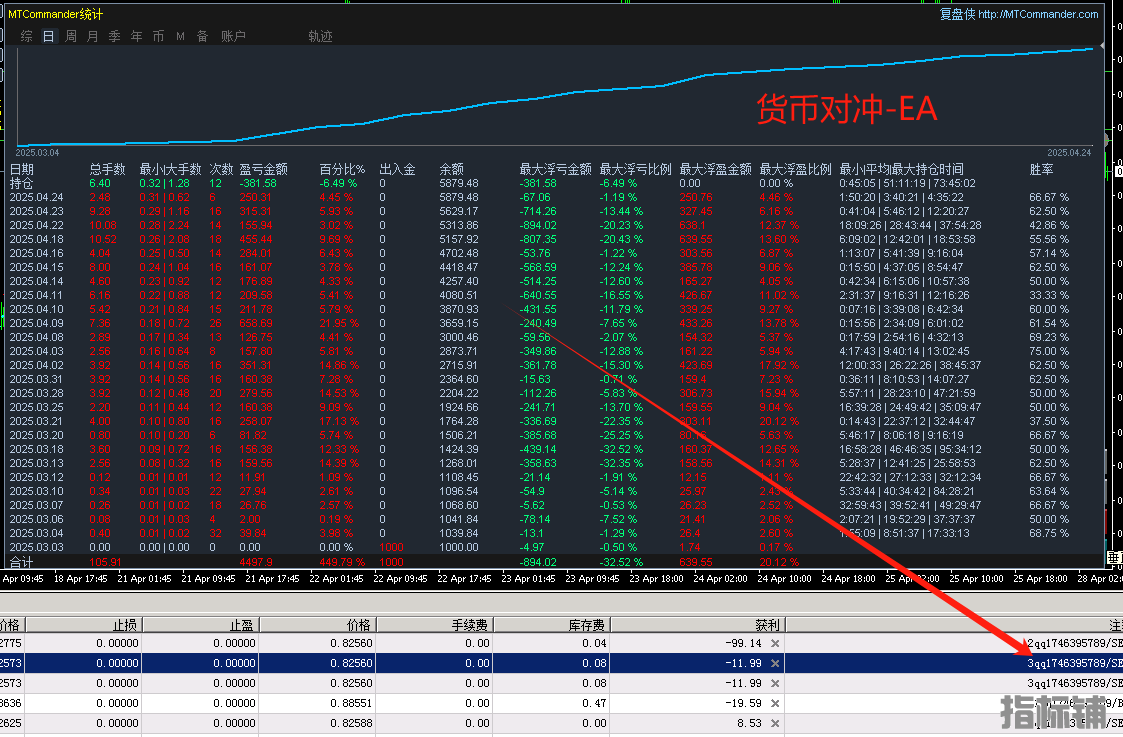Screen dimensions: 1123x737
Task: Open the 币 currency tab
Action: click(158, 36)
